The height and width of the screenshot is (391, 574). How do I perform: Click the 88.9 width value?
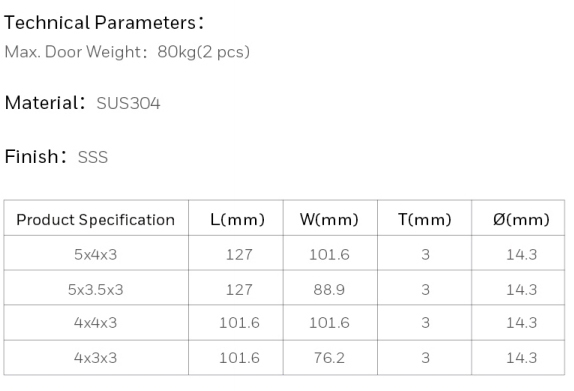tap(329, 290)
